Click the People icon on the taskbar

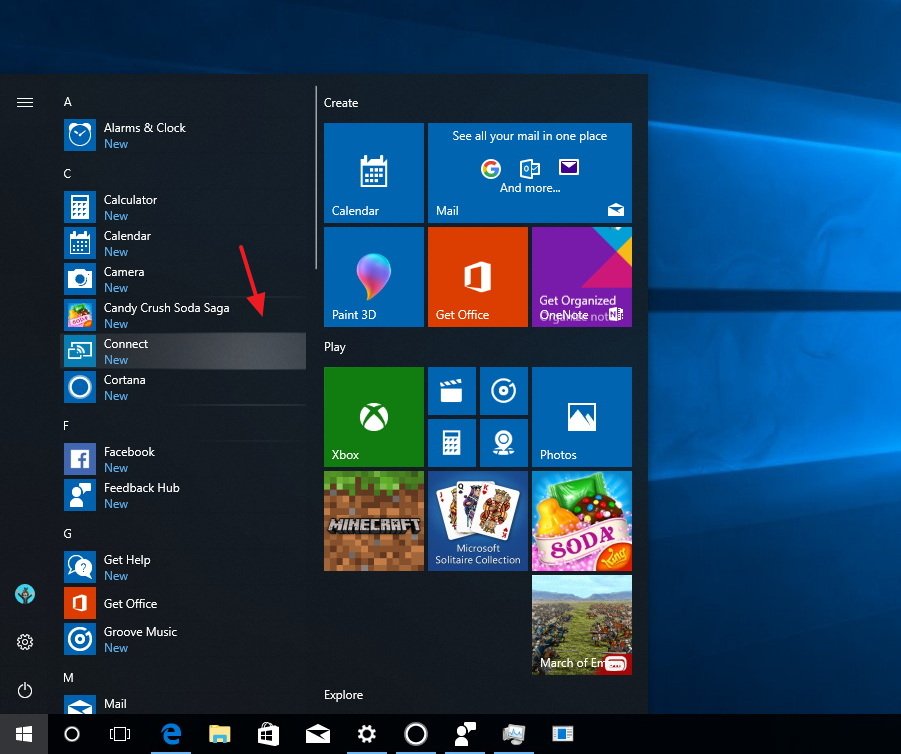(464, 733)
